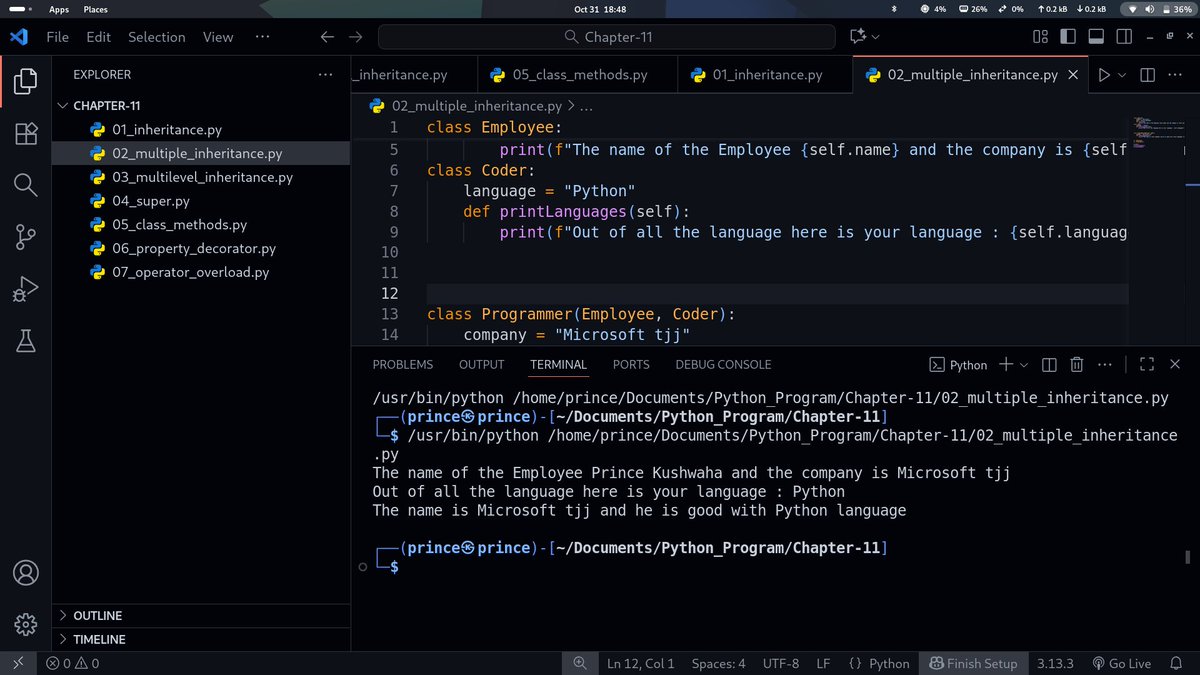Collapse the CHAPTER-11 folder section

[200, 105]
